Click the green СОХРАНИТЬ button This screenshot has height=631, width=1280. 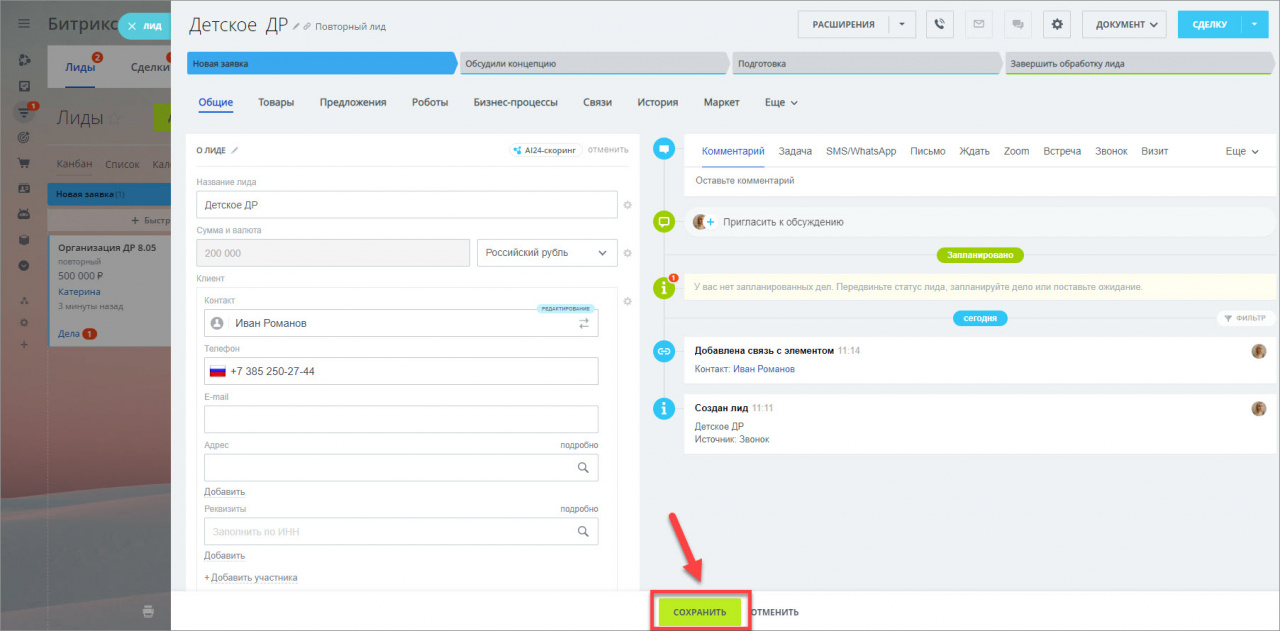coord(699,611)
